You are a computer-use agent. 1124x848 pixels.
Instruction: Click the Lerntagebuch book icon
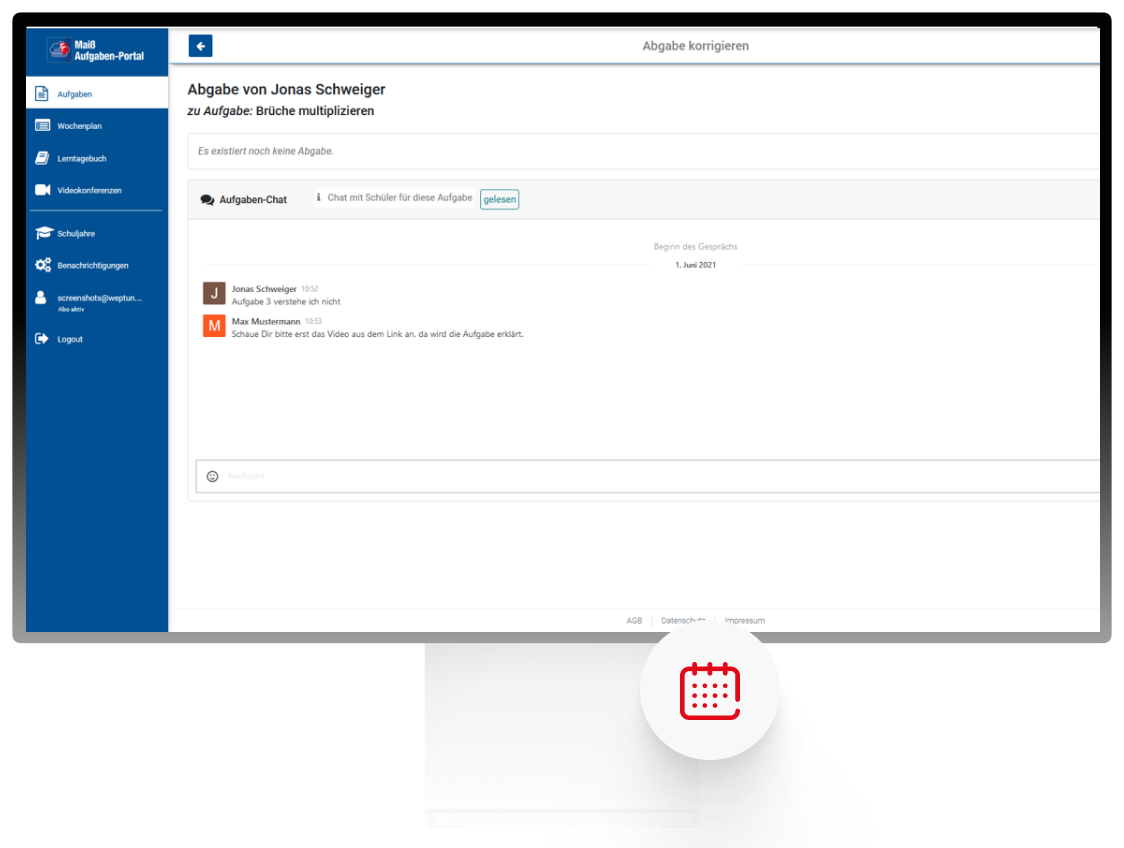coord(42,158)
